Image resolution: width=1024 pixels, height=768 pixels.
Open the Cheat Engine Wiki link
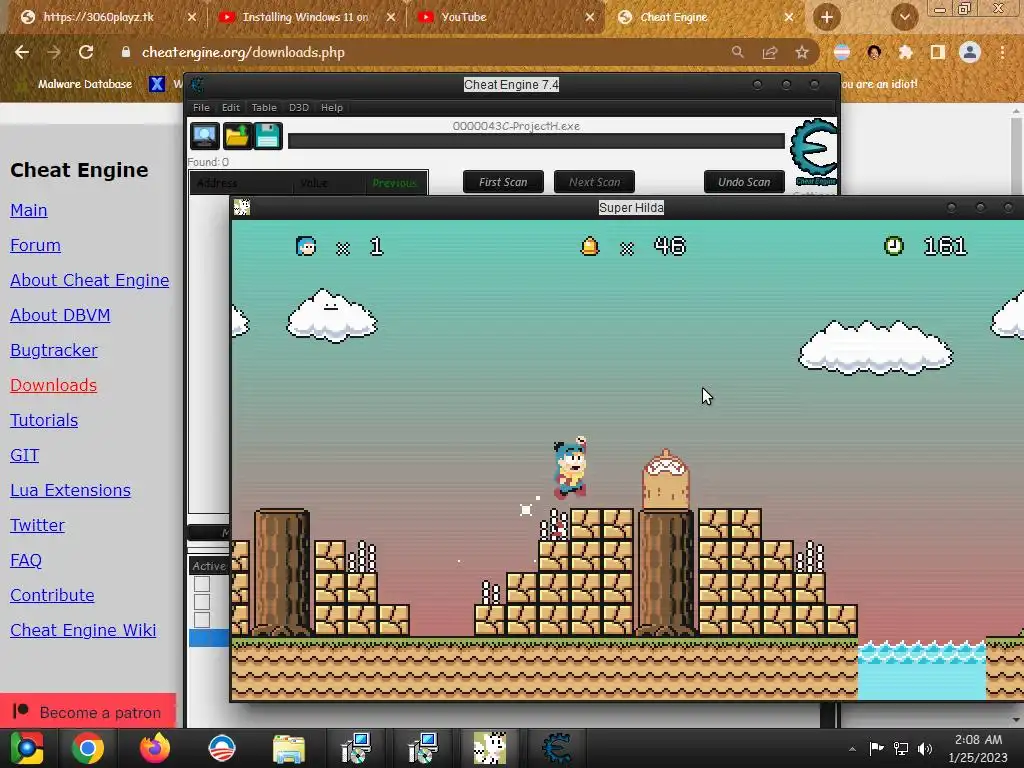pos(83,630)
